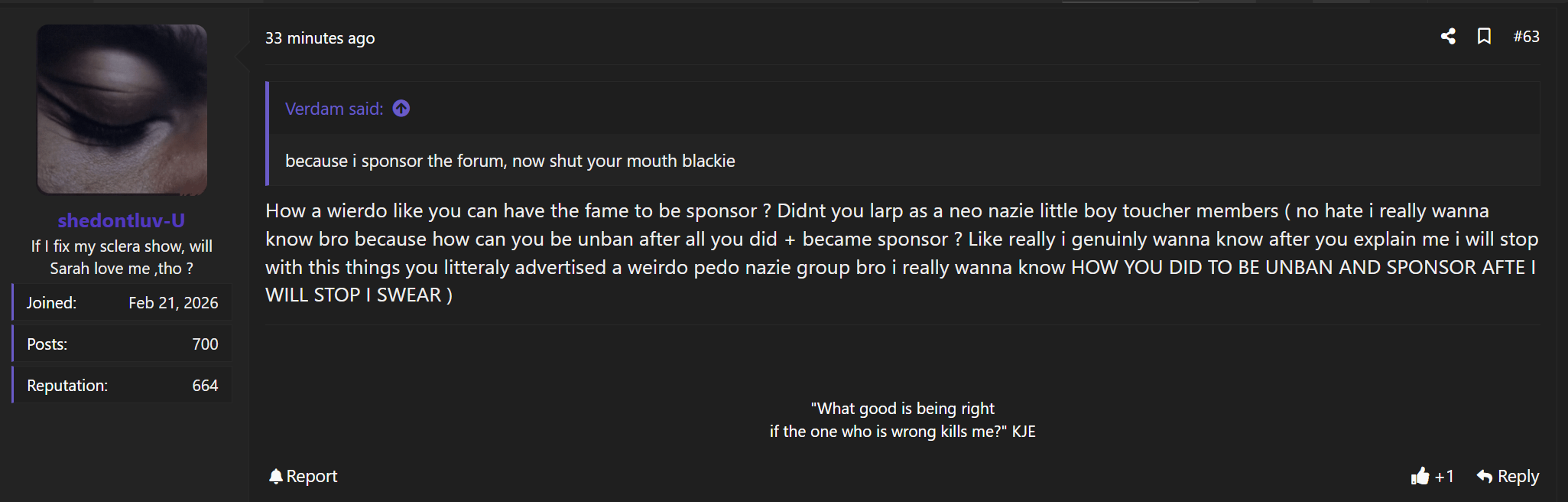Open post number #63 permalink
Viewport: 1568px width, 502px height.
pos(1526,36)
